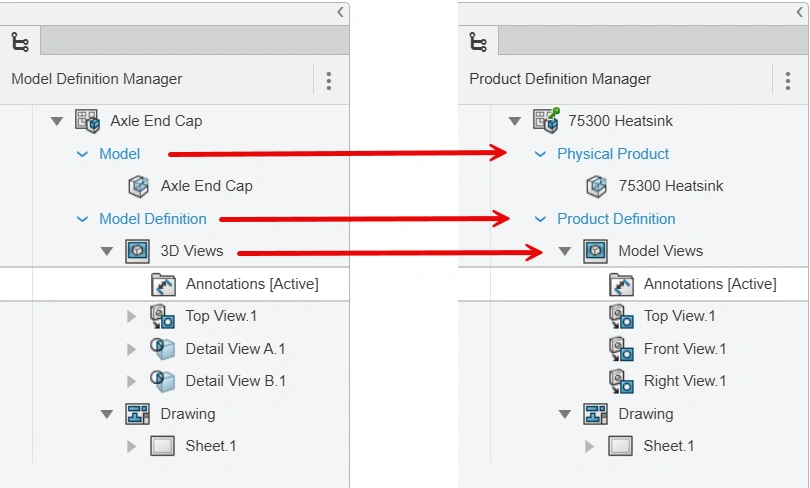Expand Sheet.1 under the Heatsink Drawing

pyautogui.click(x=589, y=446)
